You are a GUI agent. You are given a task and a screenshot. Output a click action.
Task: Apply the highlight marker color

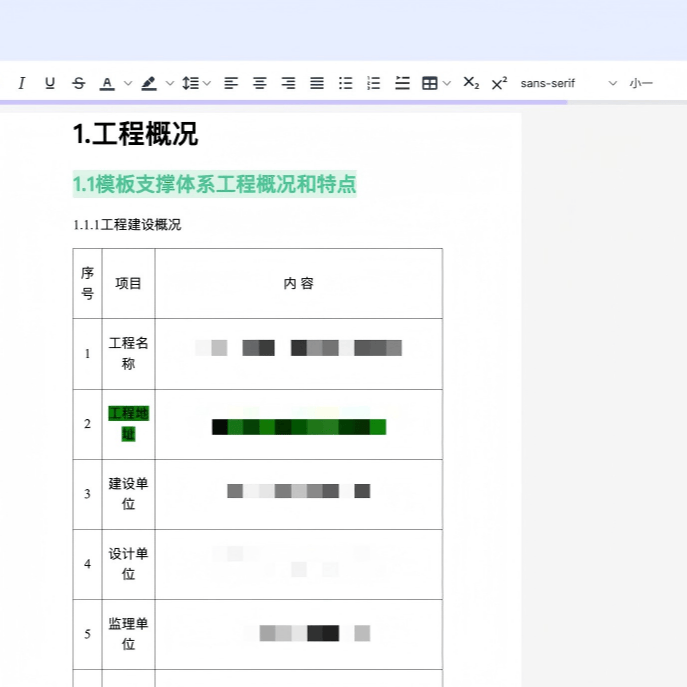(x=149, y=83)
